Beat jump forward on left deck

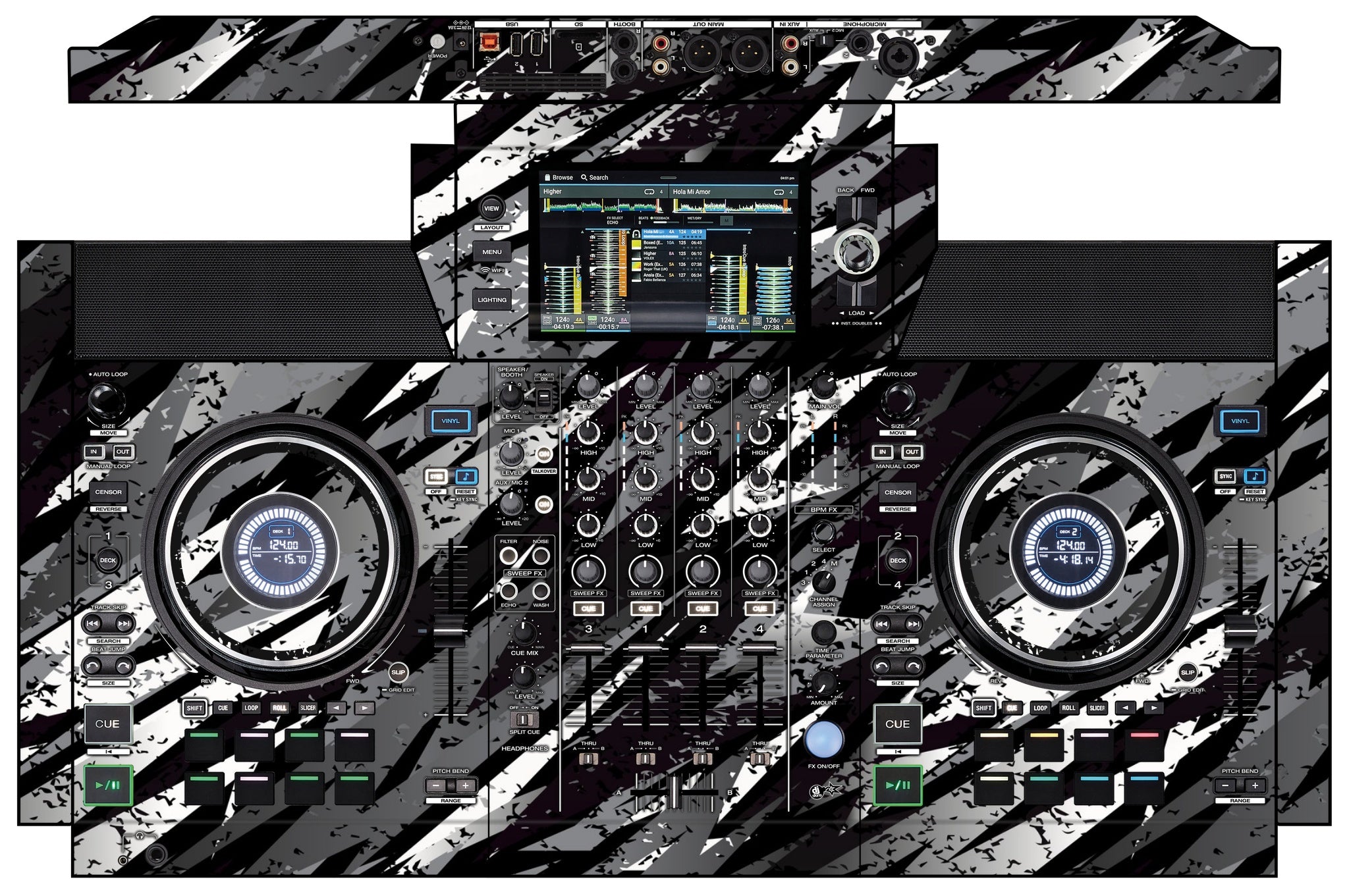coord(123,666)
